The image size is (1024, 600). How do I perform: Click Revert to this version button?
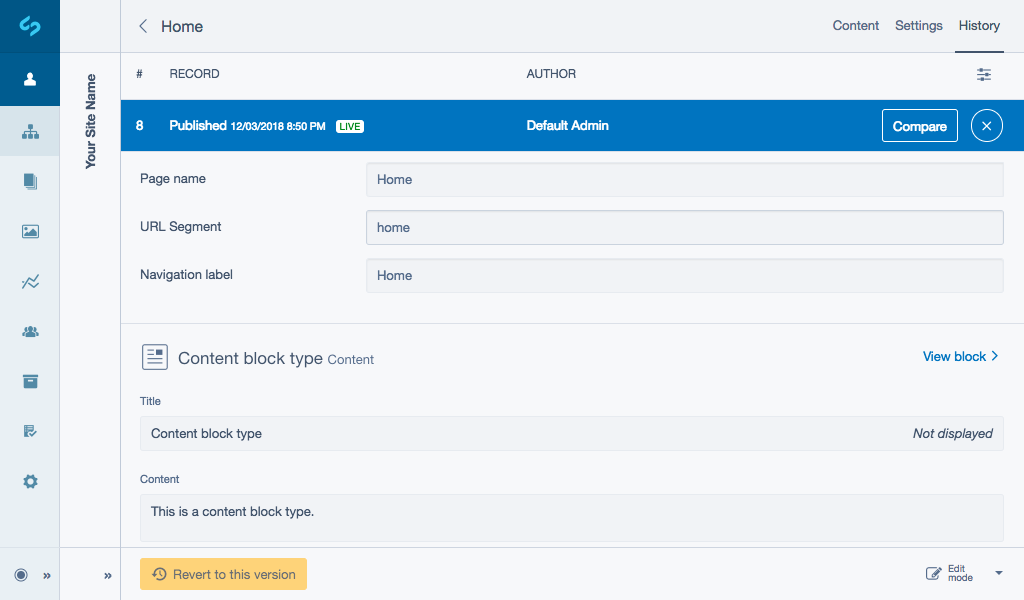223,574
